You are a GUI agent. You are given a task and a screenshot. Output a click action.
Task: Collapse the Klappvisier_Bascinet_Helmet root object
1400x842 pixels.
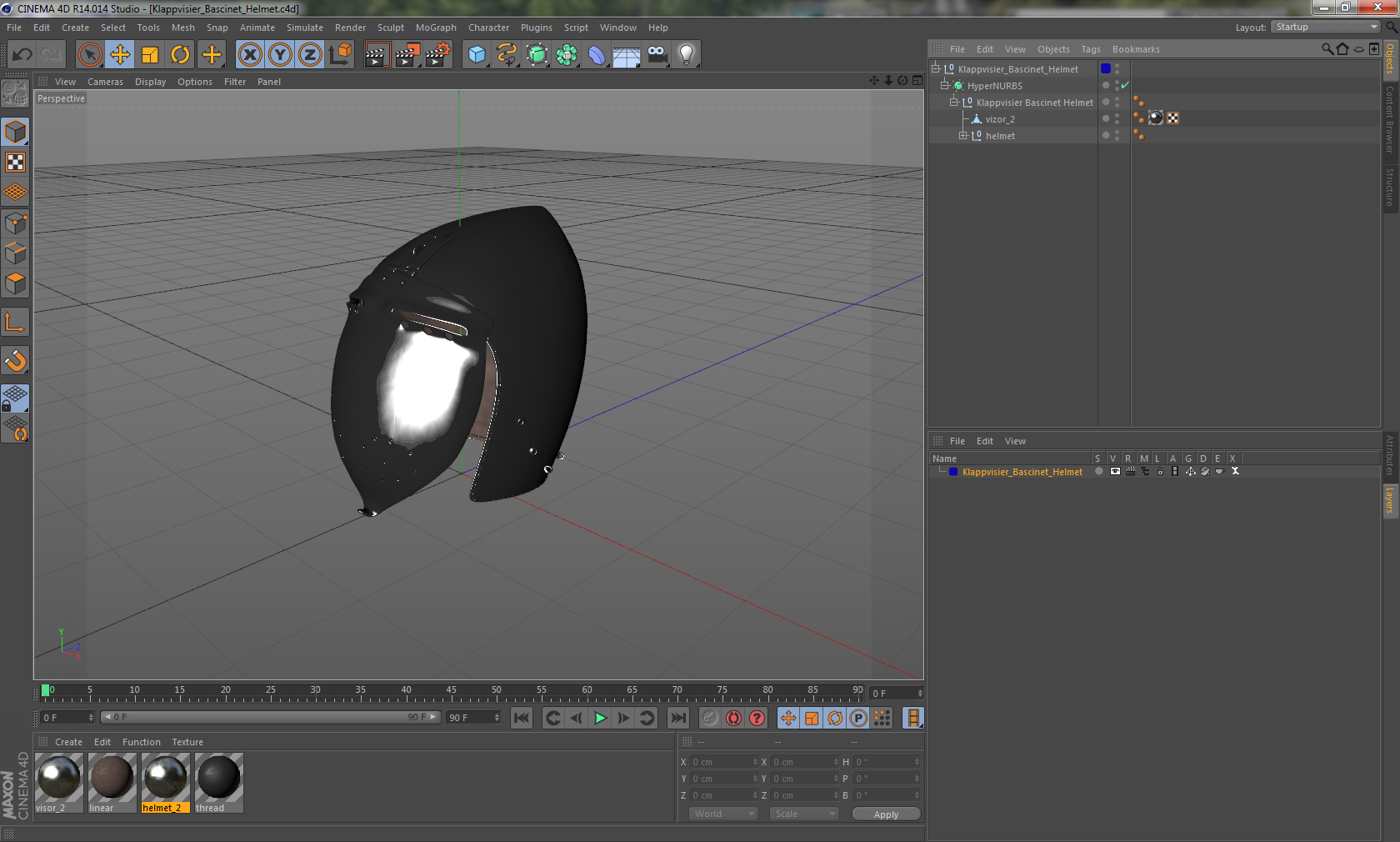point(936,68)
